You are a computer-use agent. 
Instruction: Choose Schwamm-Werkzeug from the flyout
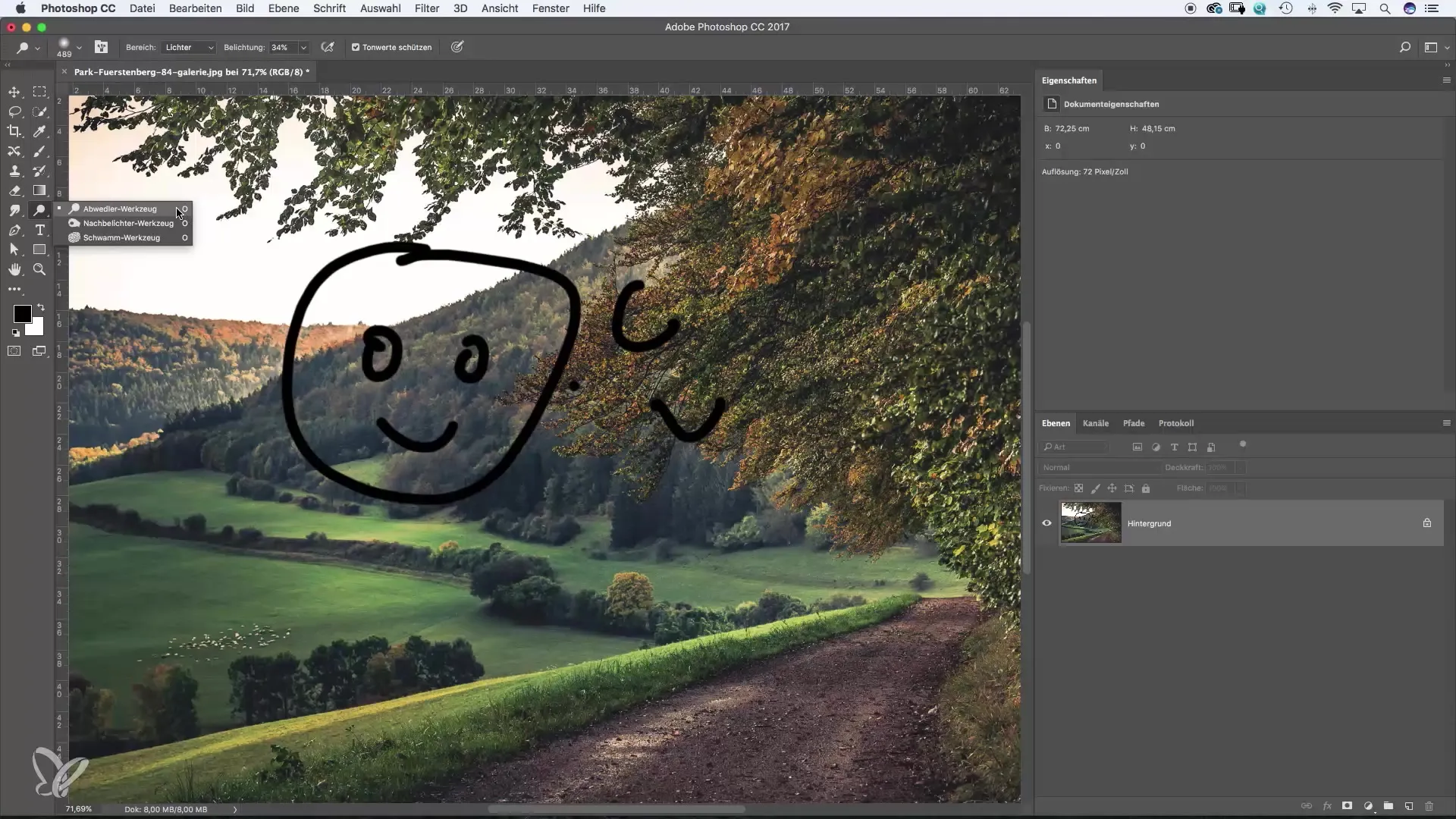(x=125, y=237)
